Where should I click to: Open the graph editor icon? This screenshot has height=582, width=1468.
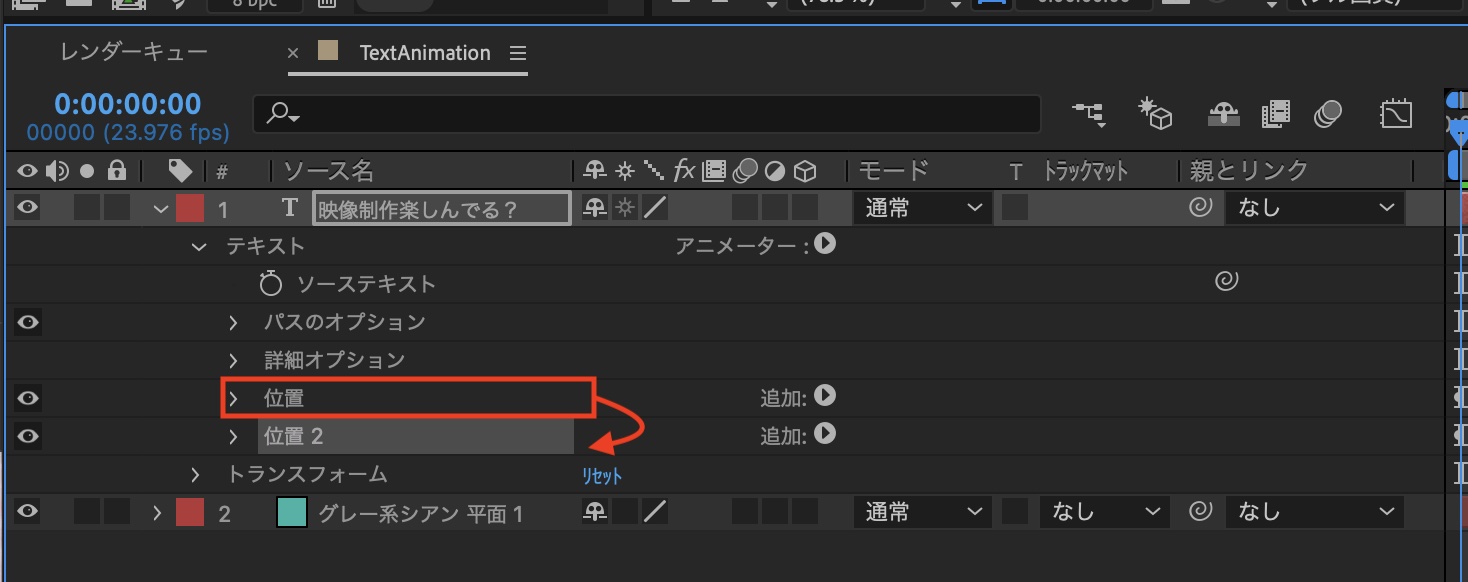1396,114
